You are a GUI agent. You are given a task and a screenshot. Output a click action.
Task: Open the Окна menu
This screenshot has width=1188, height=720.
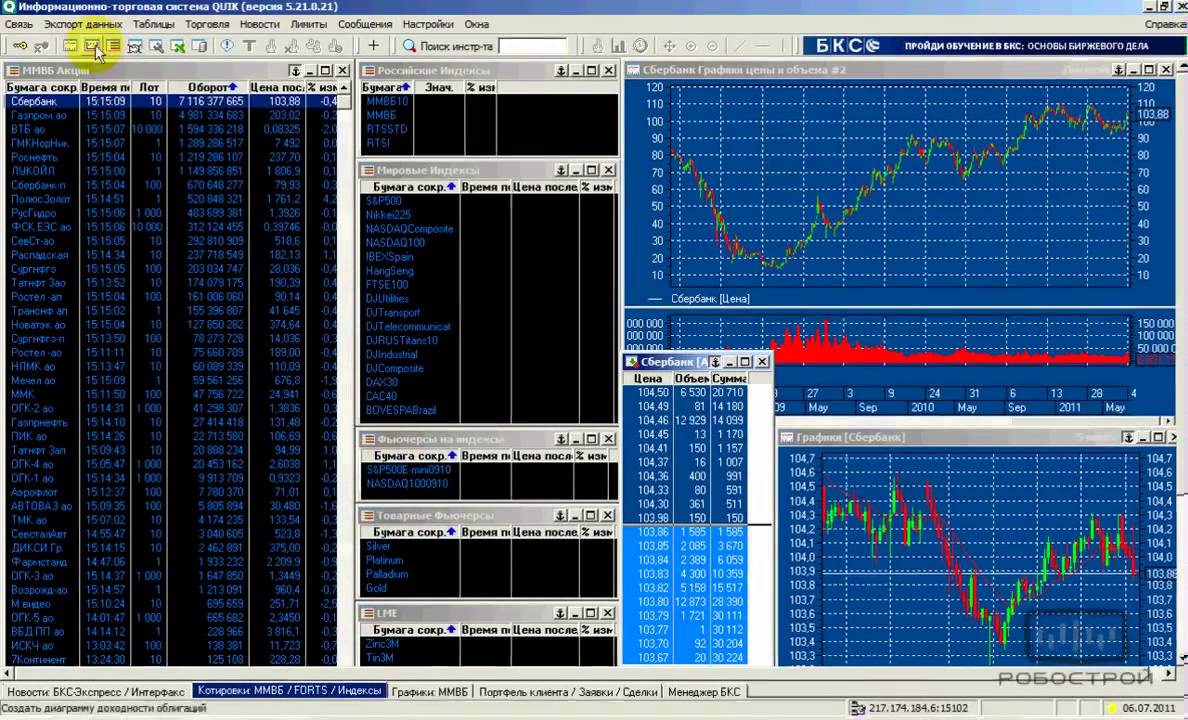pyautogui.click(x=477, y=24)
